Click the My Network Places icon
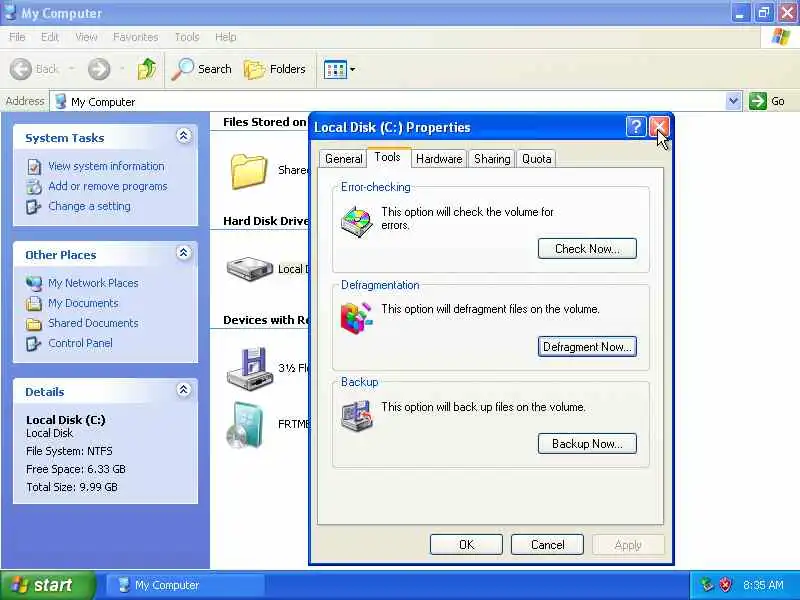Viewport: 800px width, 600px height. click(x=34, y=283)
